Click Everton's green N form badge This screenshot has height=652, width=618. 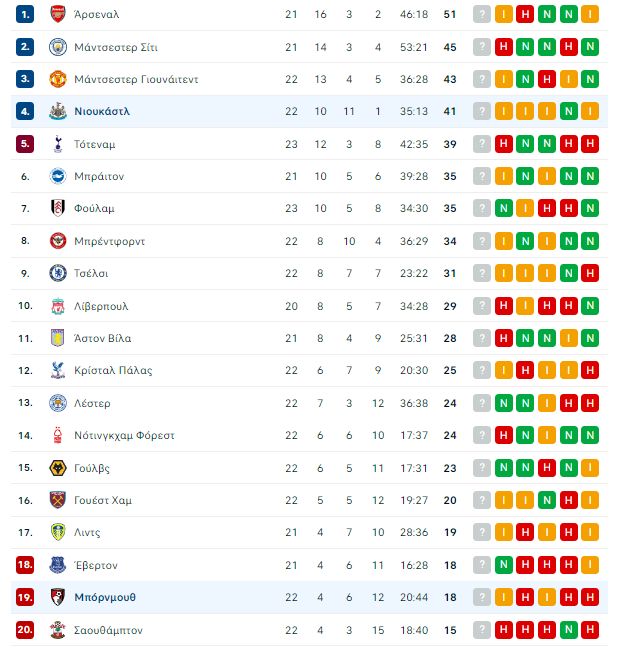[504, 565]
